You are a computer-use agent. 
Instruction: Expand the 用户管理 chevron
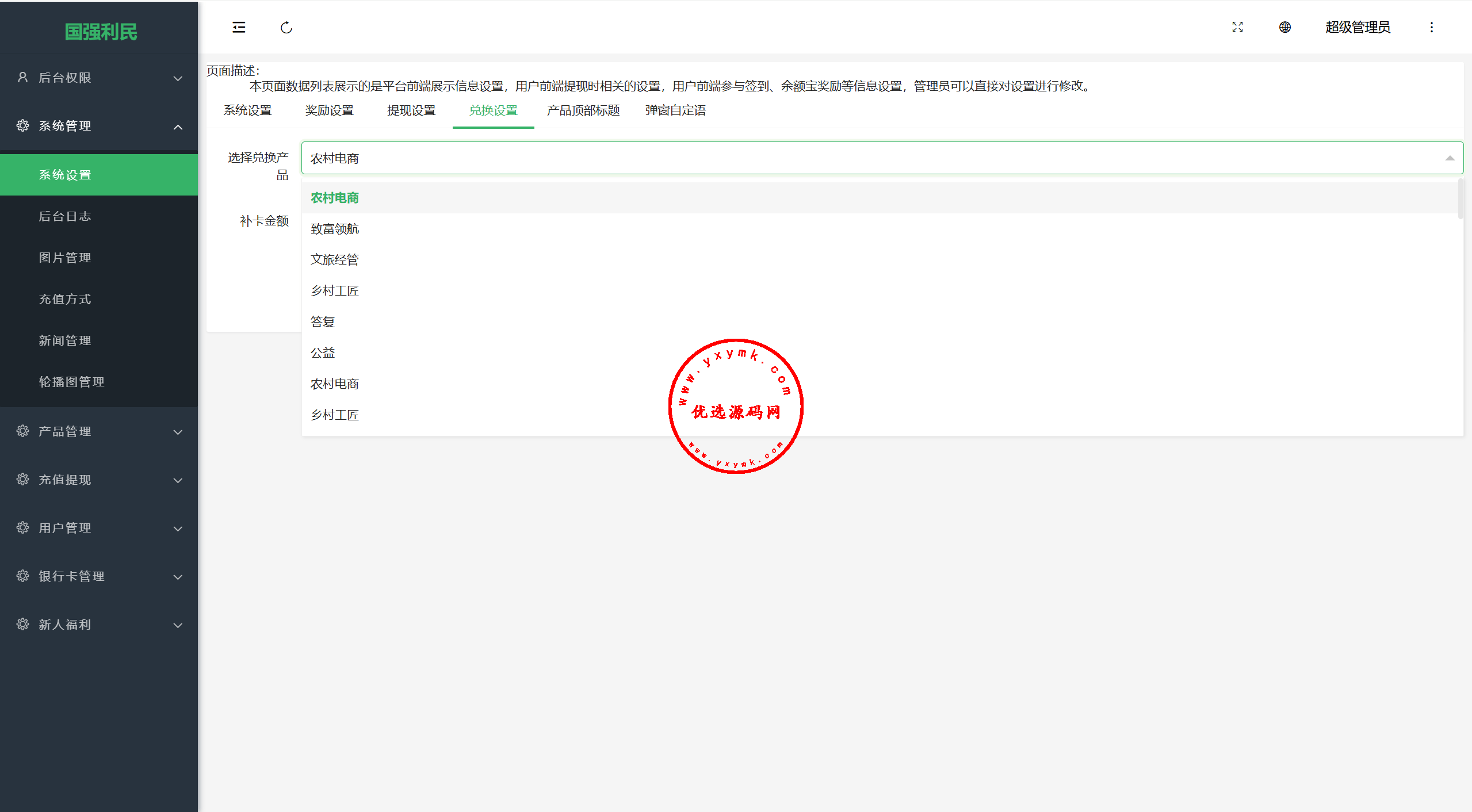(178, 528)
